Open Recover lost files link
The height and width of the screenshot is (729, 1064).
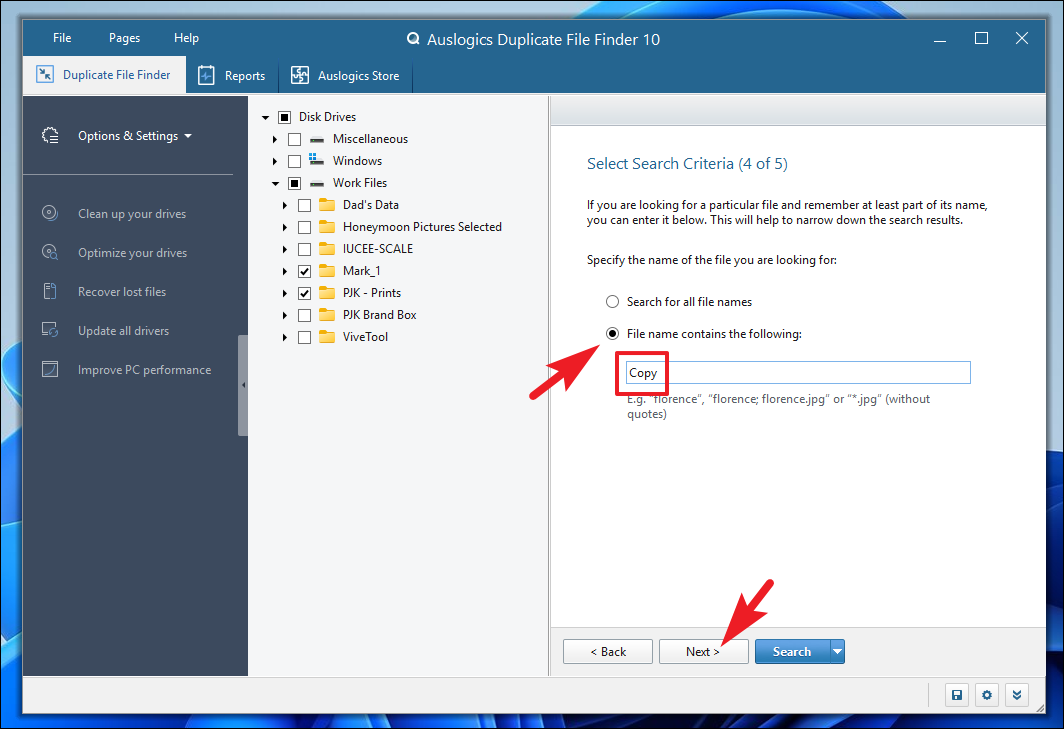coord(121,292)
